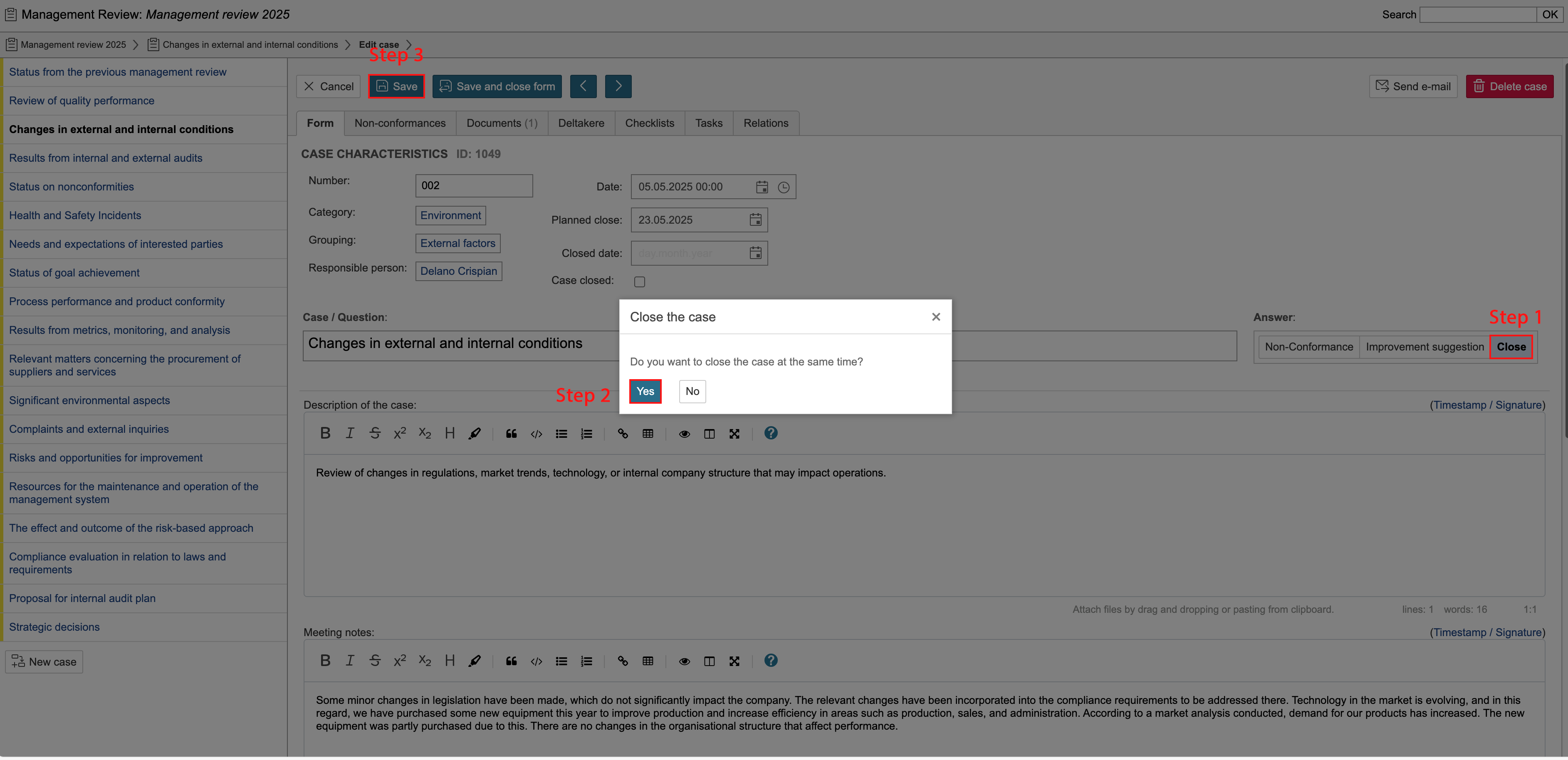Click the strikethrough icon in Description toolbar
Screen dimensions: 1568x760
375,433
